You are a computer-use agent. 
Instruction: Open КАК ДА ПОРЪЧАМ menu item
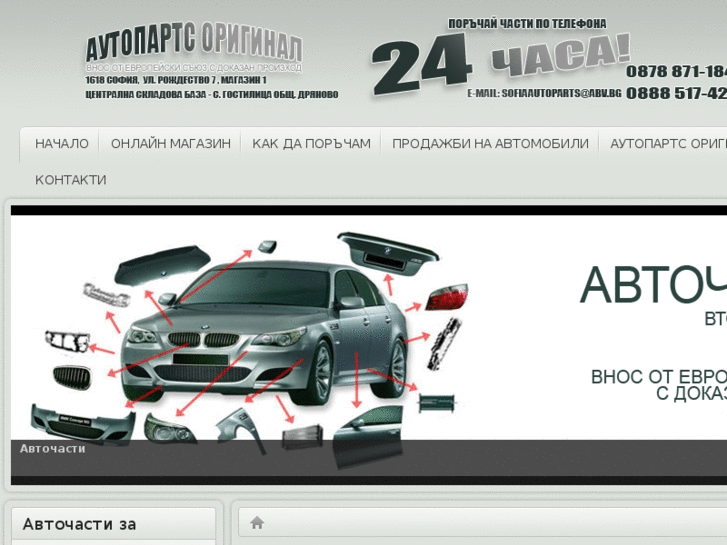tap(311, 144)
